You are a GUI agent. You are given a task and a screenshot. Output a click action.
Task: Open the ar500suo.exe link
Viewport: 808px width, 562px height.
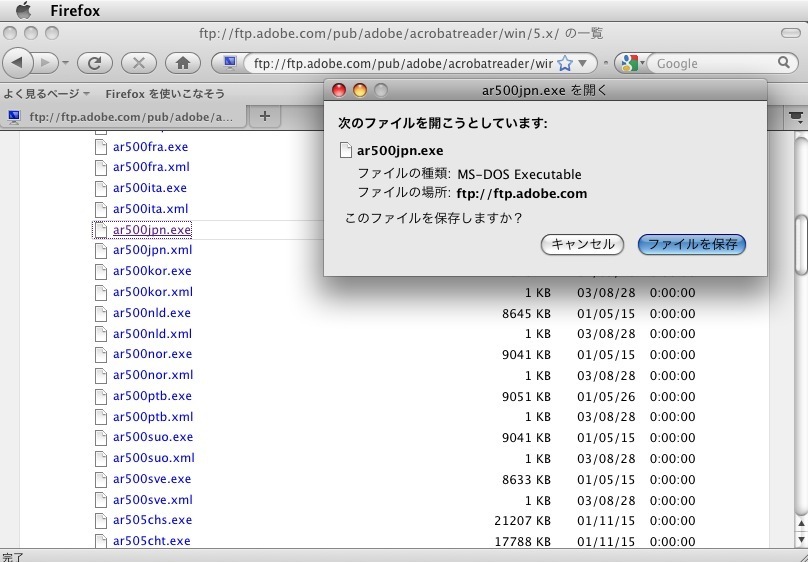(x=153, y=437)
